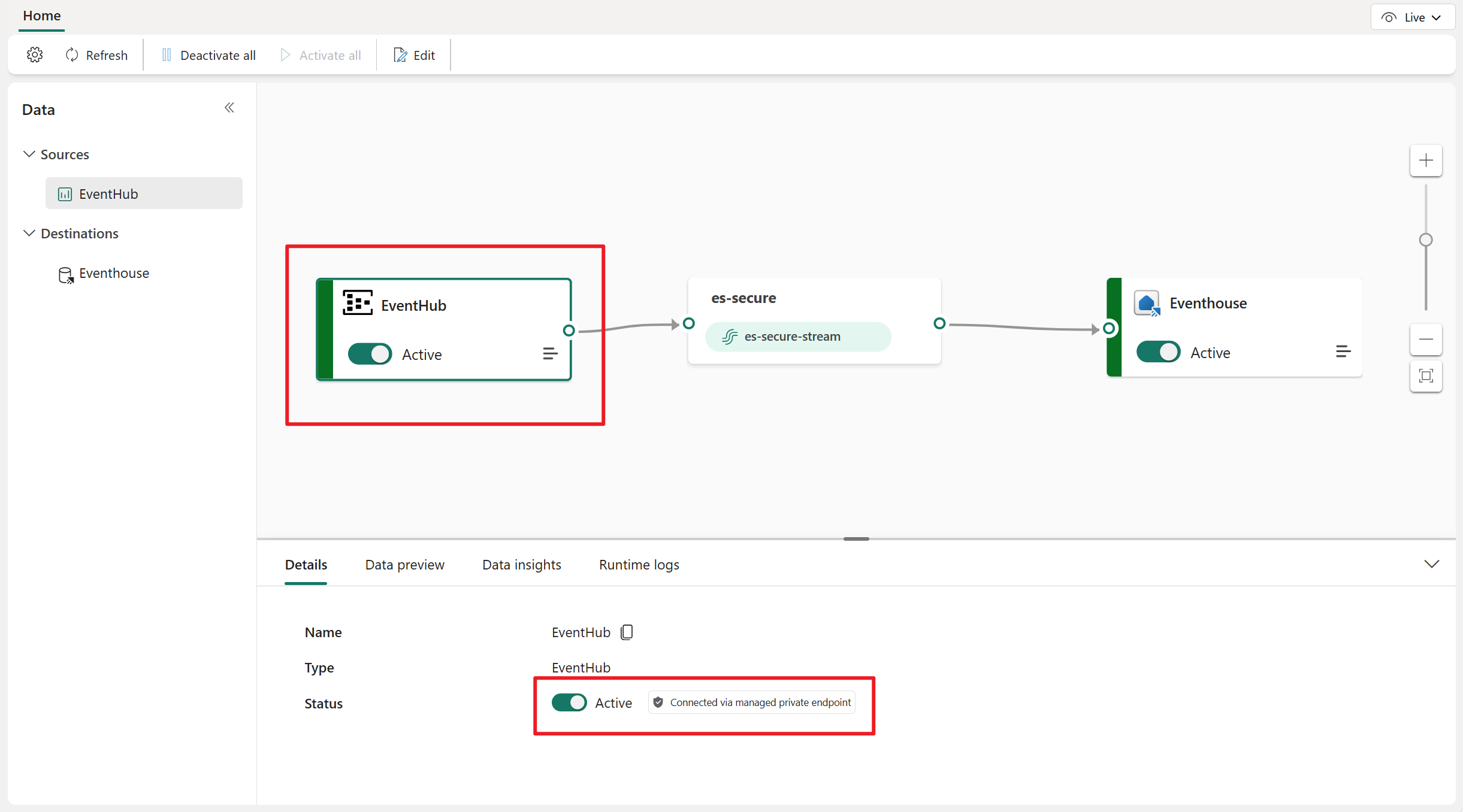
Task: Open the Live mode dropdown
Action: click(1413, 17)
